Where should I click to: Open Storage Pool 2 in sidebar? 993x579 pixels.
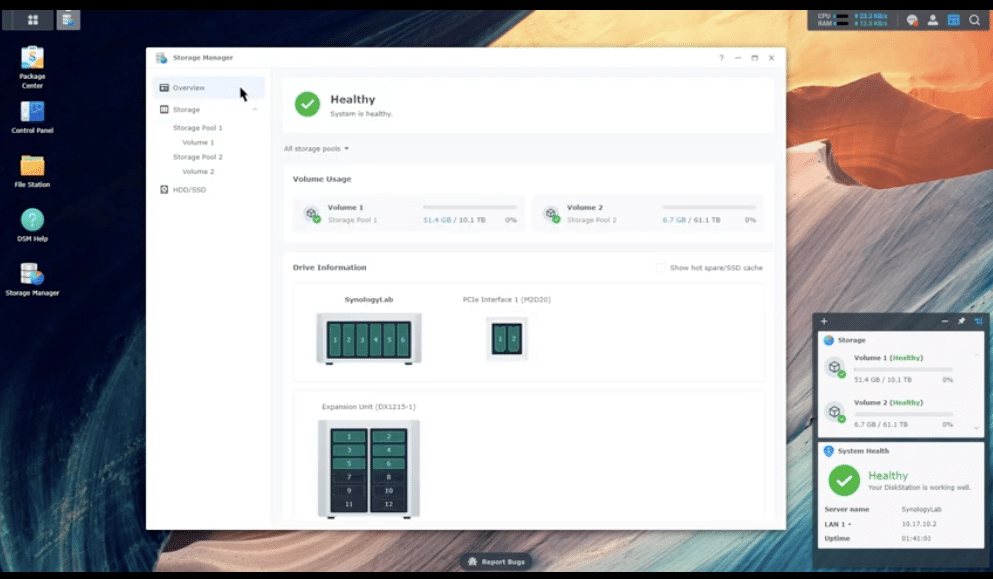(x=198, y=157)
